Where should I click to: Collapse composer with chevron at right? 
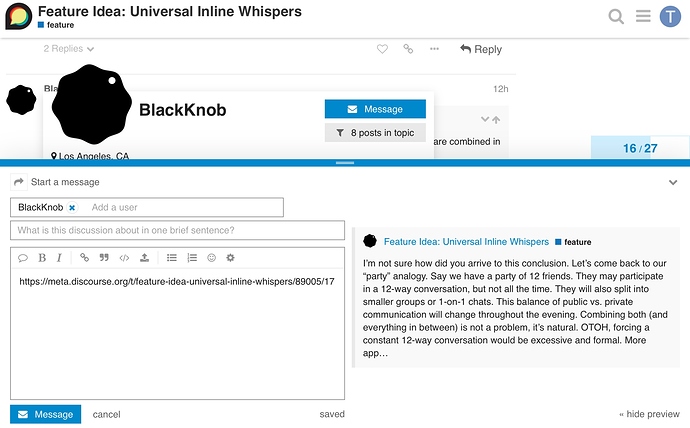coord(673,182)
